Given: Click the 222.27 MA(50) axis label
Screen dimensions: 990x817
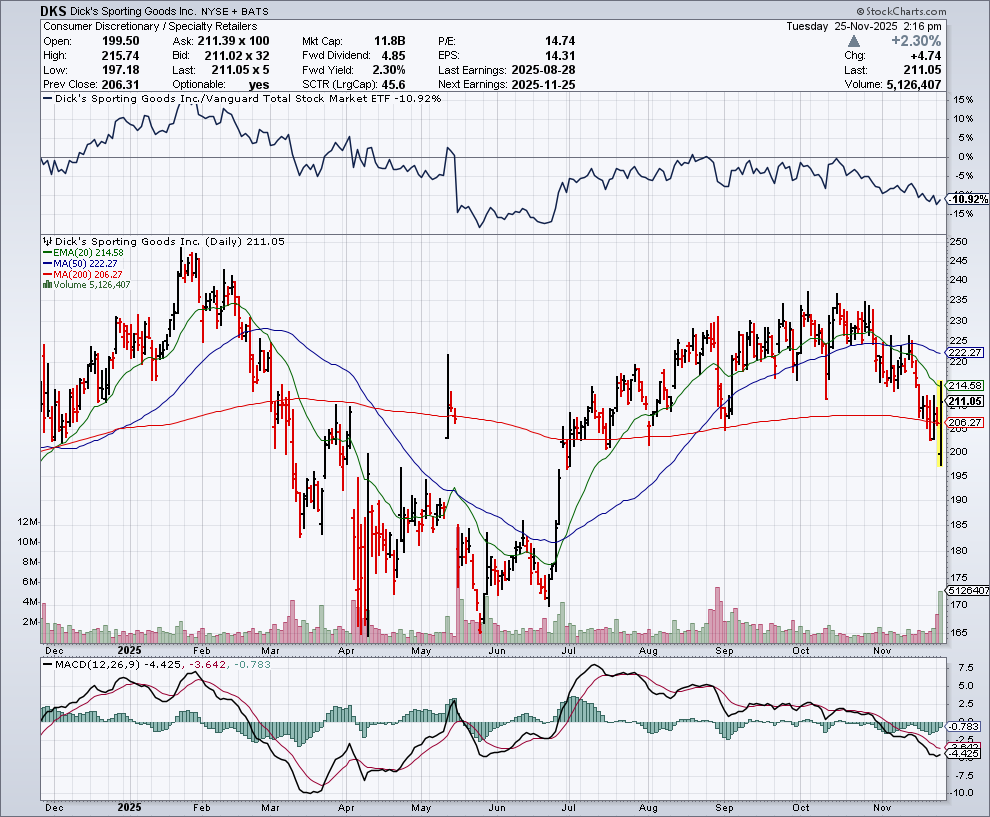Looking at the screenshot, I should tap(966, 353).
